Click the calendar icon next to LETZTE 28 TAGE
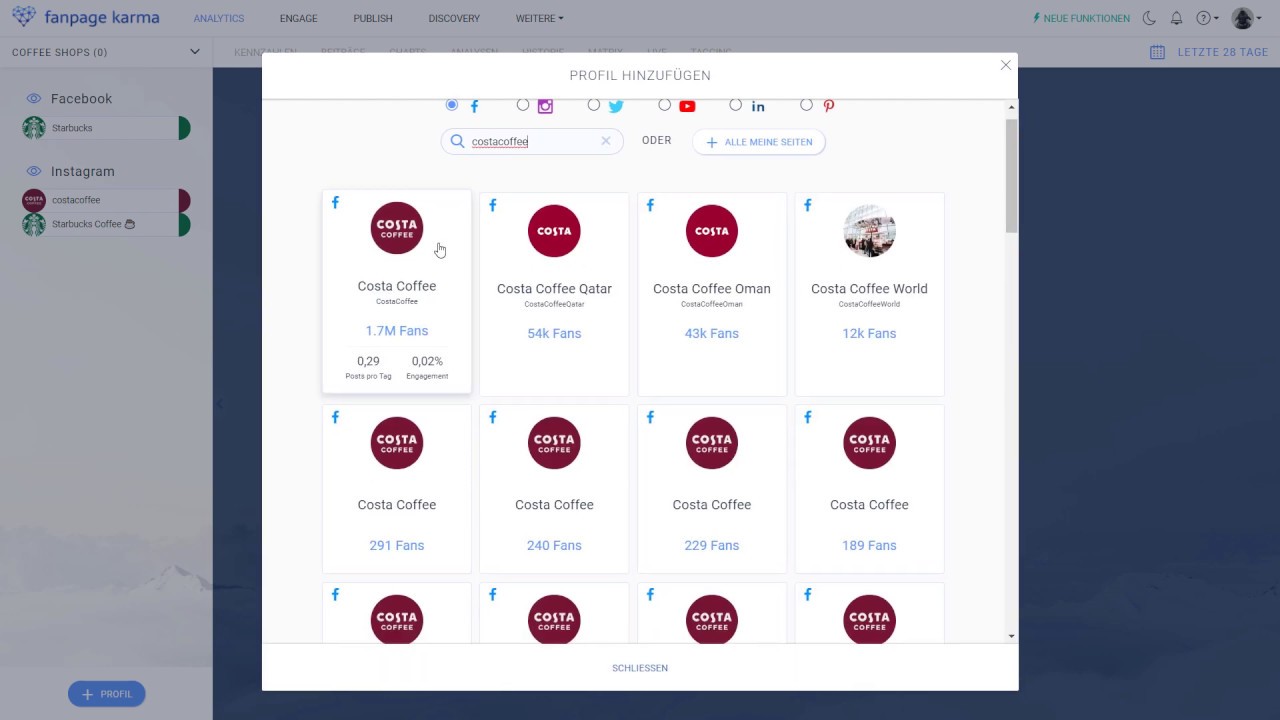This screenshot has width=1280, height=720. tap(1157, 52)
